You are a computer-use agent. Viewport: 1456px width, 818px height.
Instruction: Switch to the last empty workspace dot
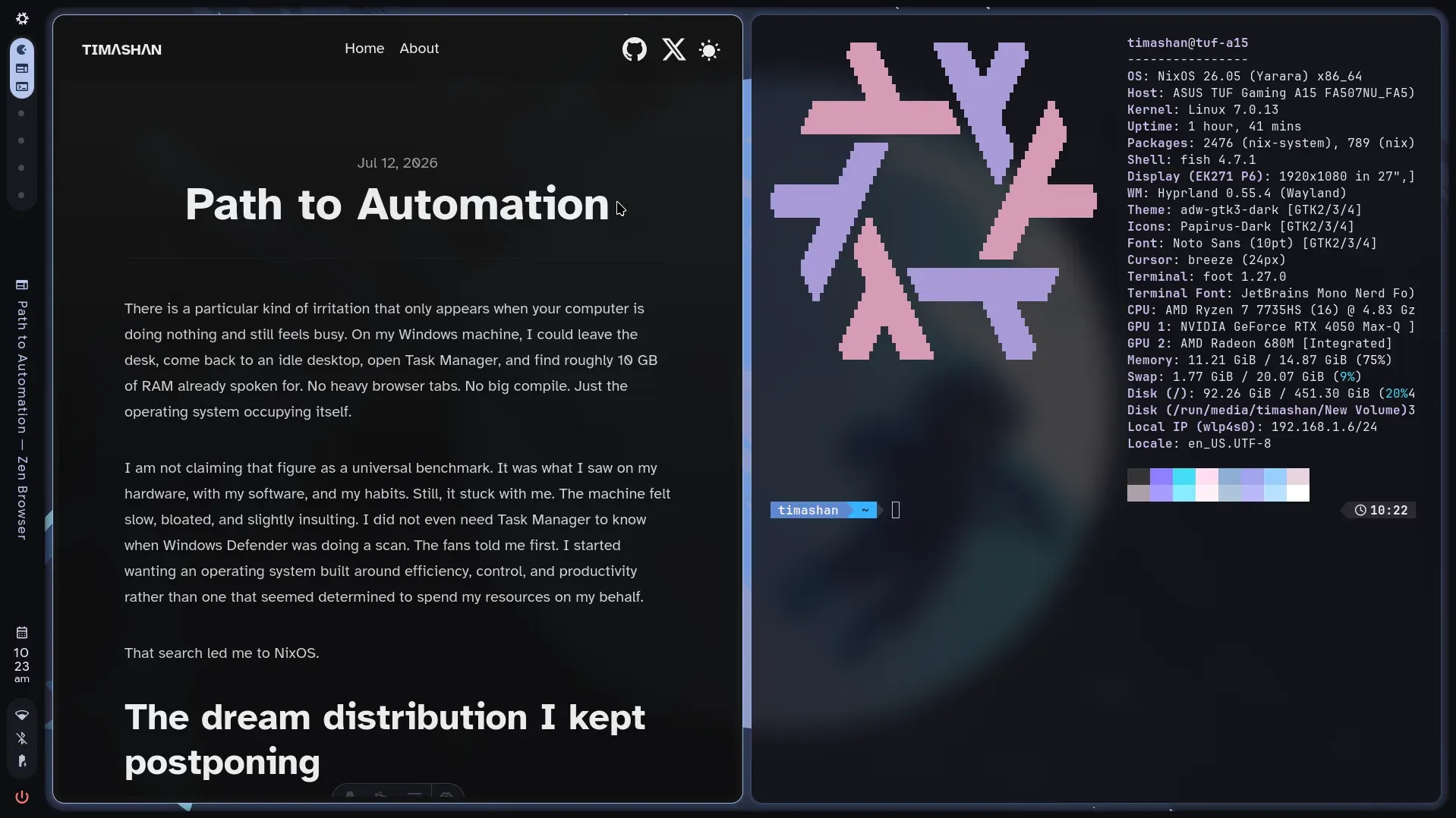(21, 195)
